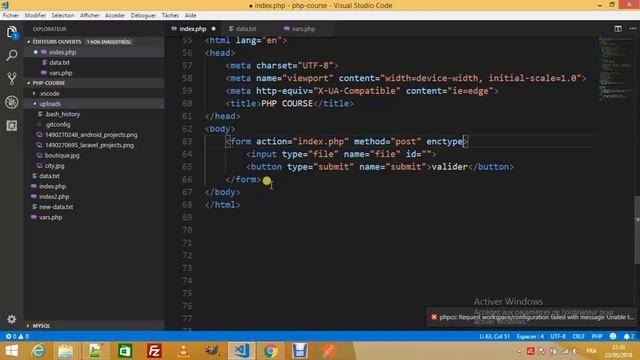Select the index.php editor tab
The image size is (640, 360).
click(x=193, y=29)
